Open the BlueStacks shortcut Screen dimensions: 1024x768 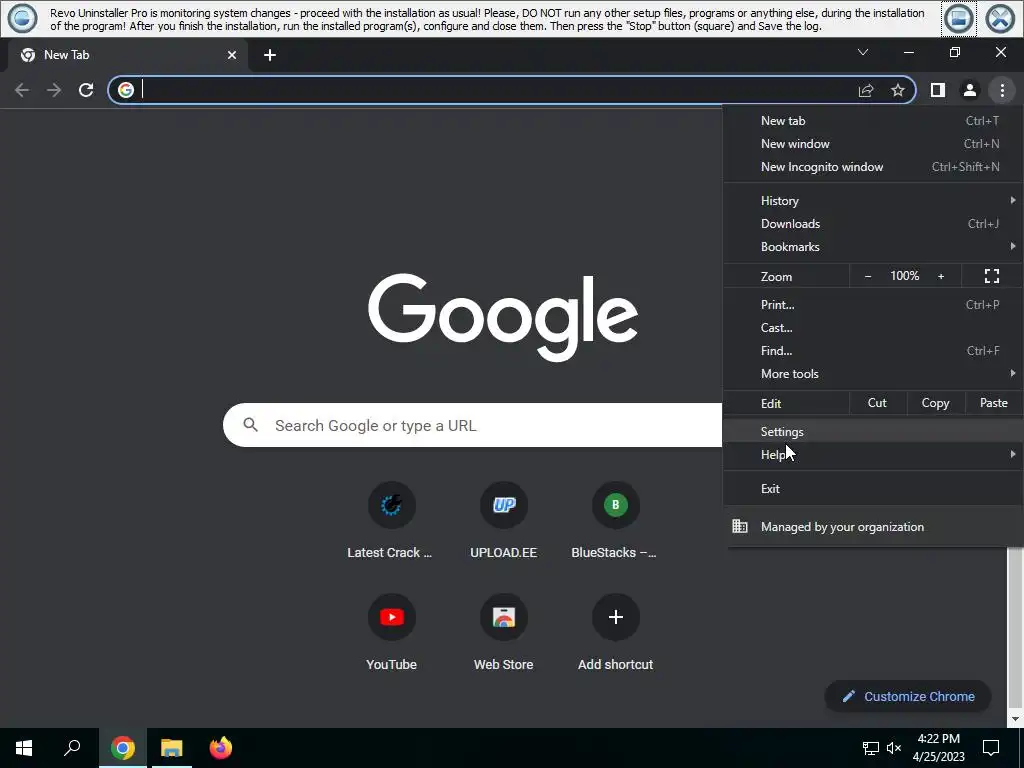click(x=615, y=521)
